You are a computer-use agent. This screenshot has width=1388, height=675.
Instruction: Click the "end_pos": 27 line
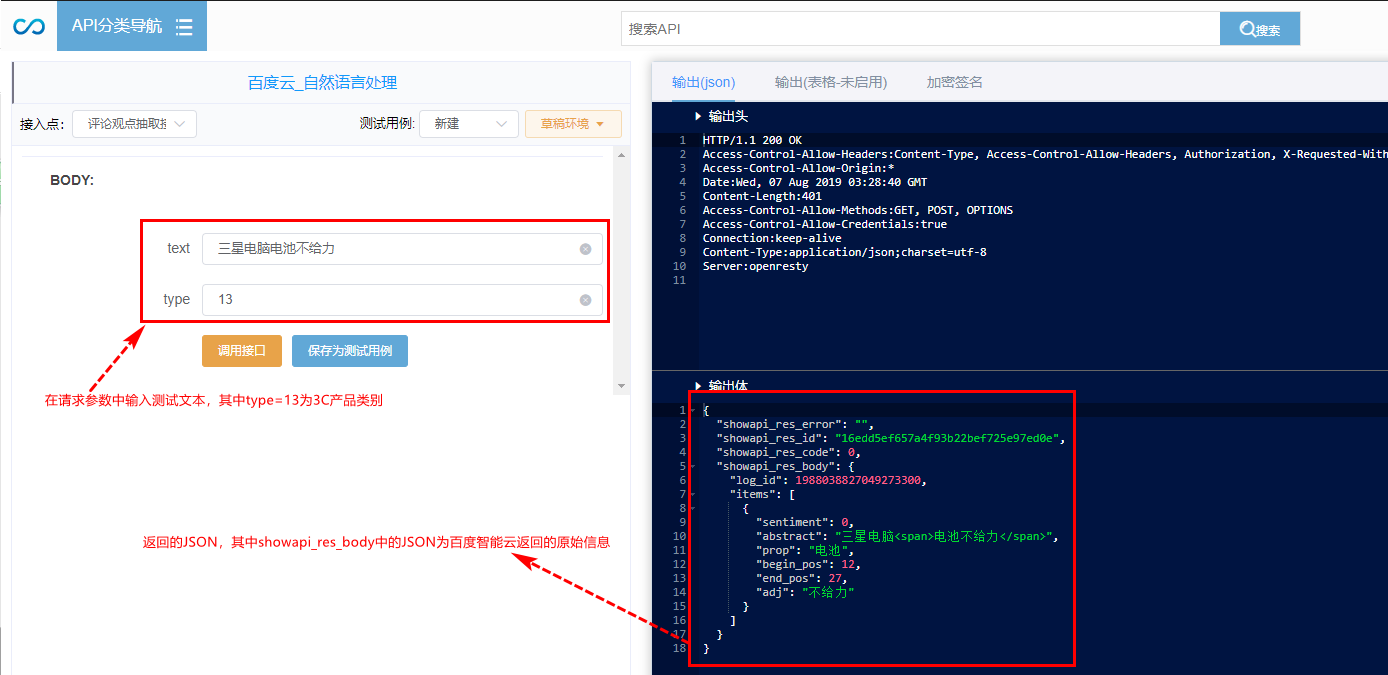[801, 578]
